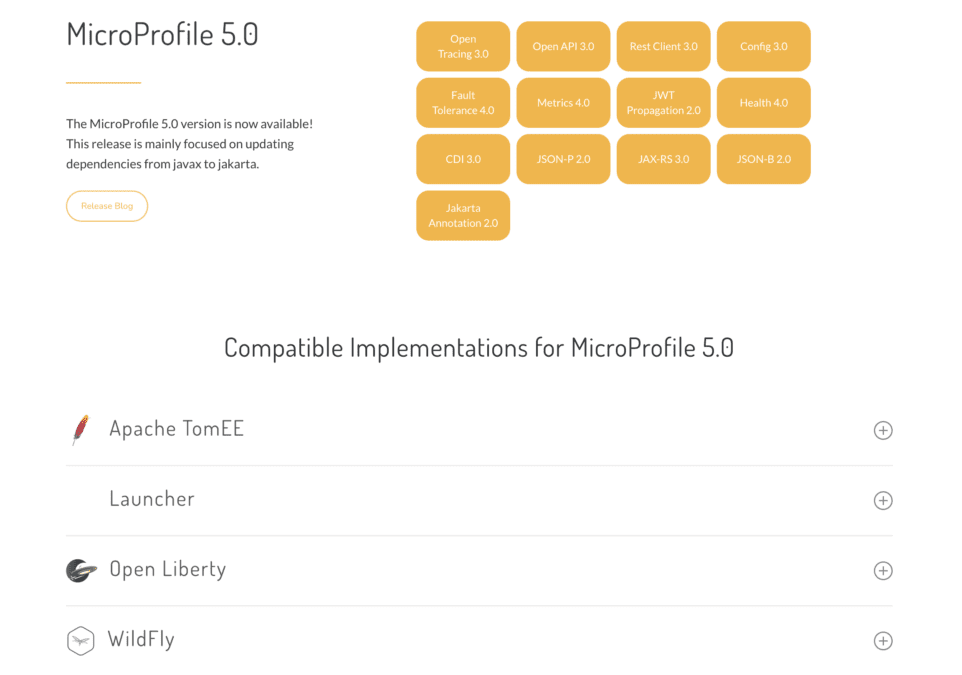Click the CDI 3.0 badge
Image resolution: width=962 pixels, height=675 pixels.
pos(463,158)
